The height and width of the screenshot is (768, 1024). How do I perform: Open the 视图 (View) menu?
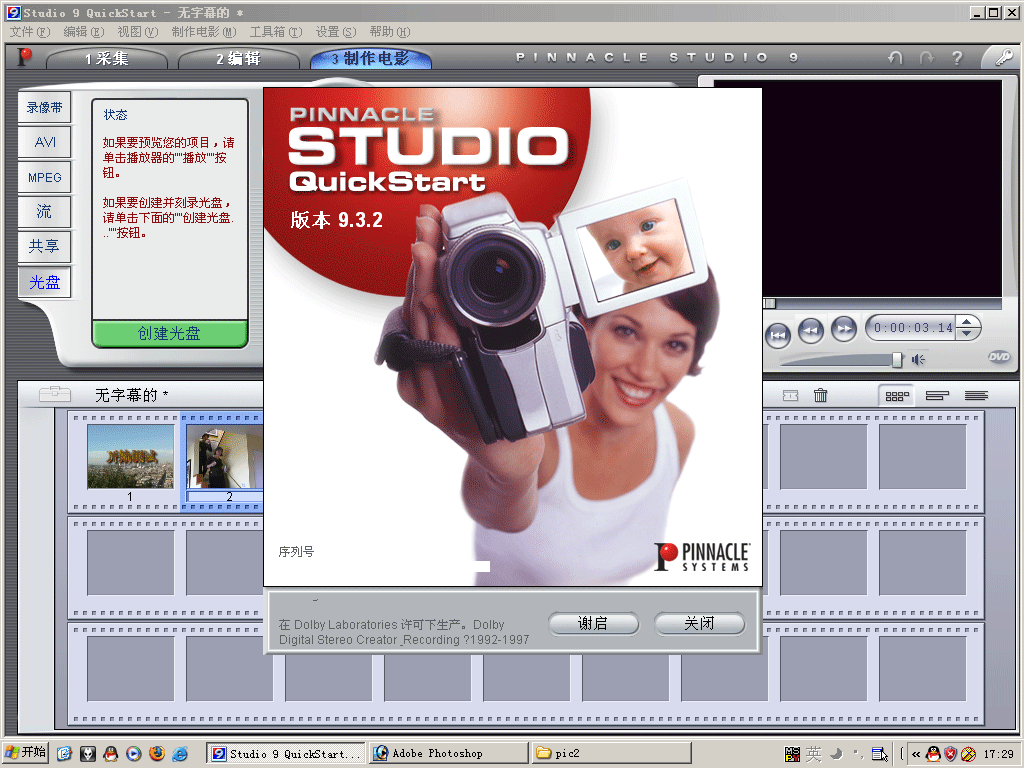pos(138,31)
